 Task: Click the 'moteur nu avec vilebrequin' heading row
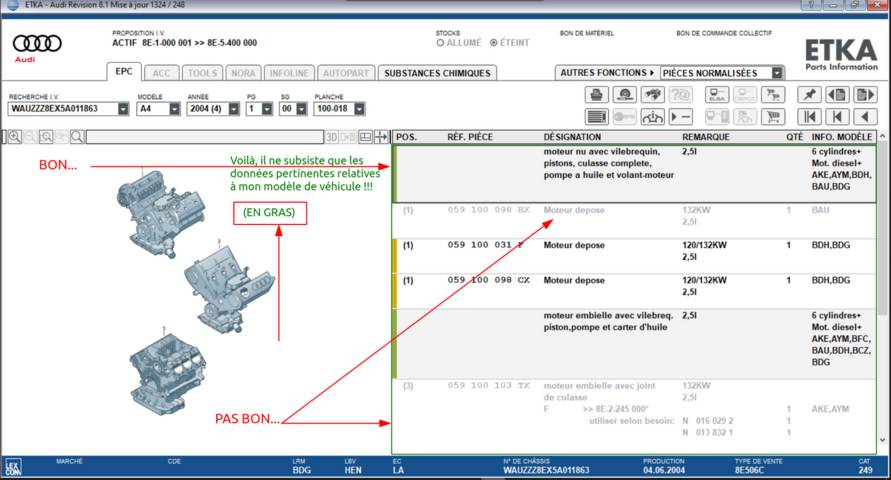[x=635, y=174]
